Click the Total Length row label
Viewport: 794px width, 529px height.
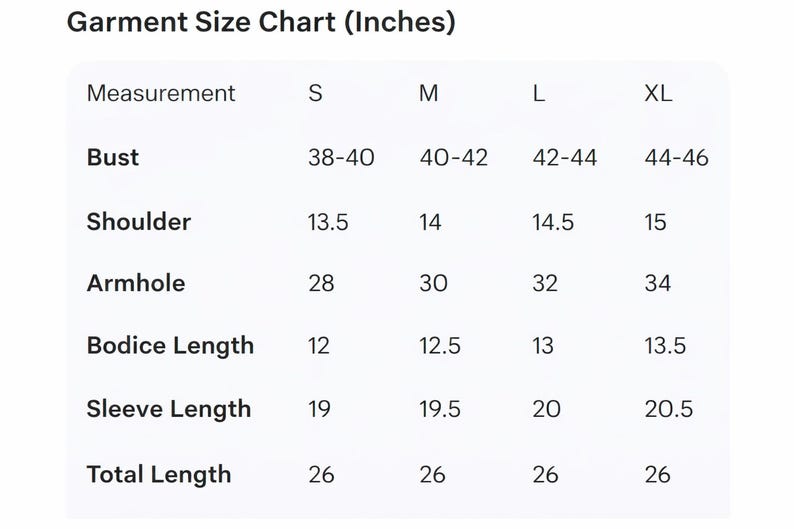point(159,475)
